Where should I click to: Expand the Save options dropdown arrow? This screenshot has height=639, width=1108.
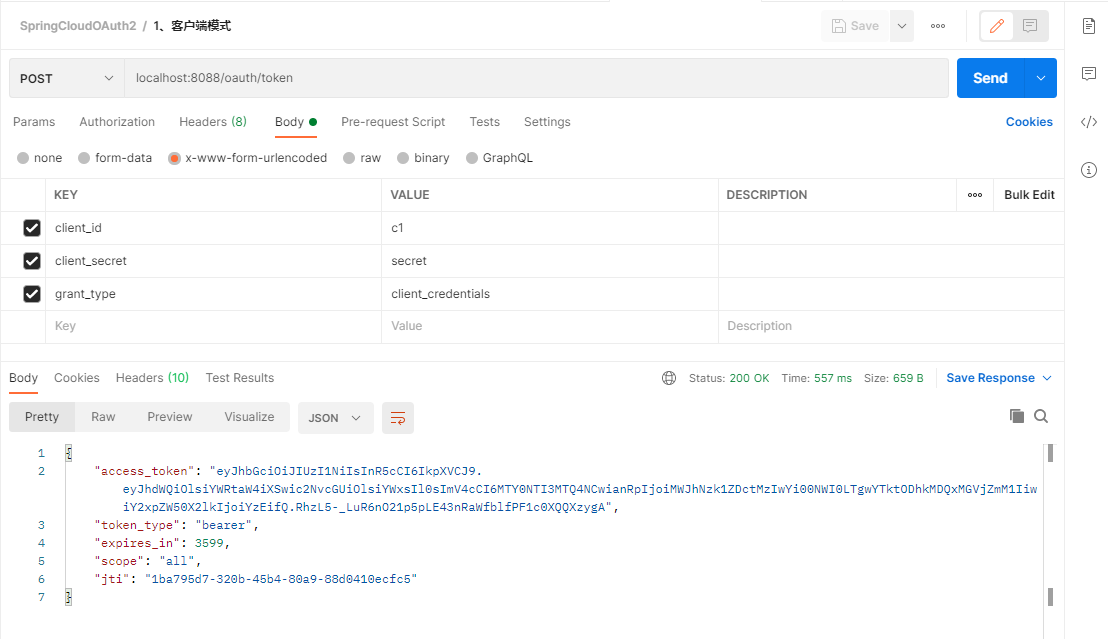(x=902, y=26)
